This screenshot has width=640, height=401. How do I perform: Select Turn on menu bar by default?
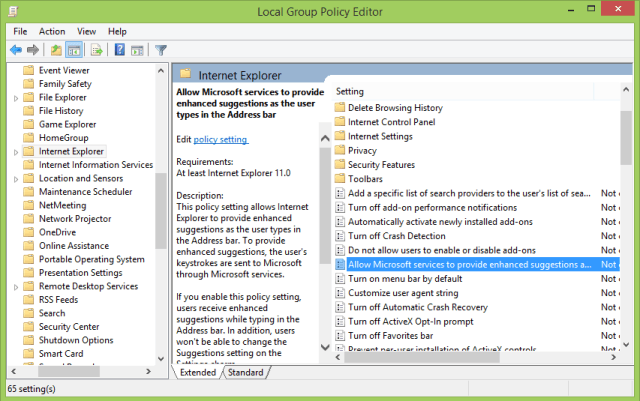[405, 278]
